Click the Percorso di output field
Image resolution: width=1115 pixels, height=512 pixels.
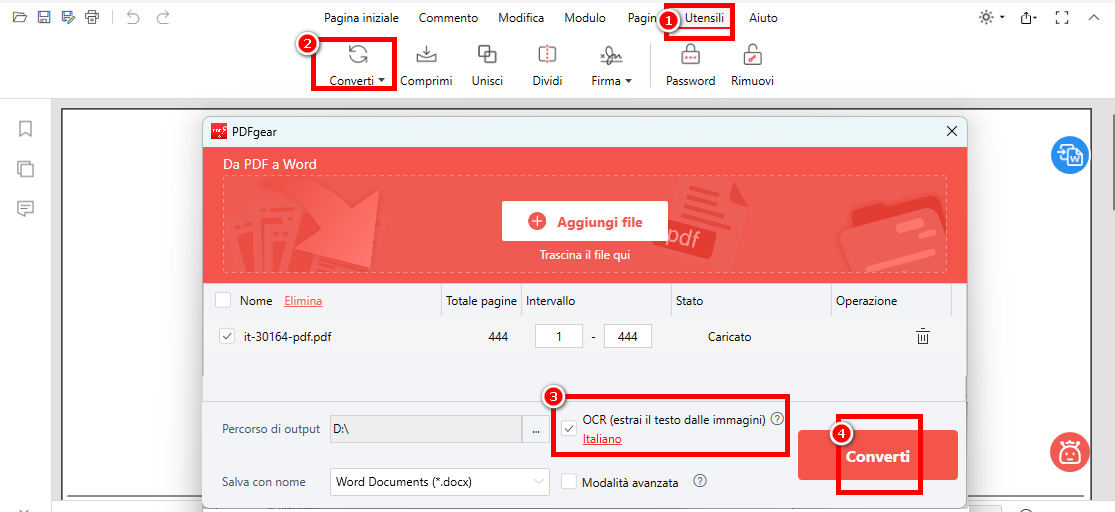426,430
